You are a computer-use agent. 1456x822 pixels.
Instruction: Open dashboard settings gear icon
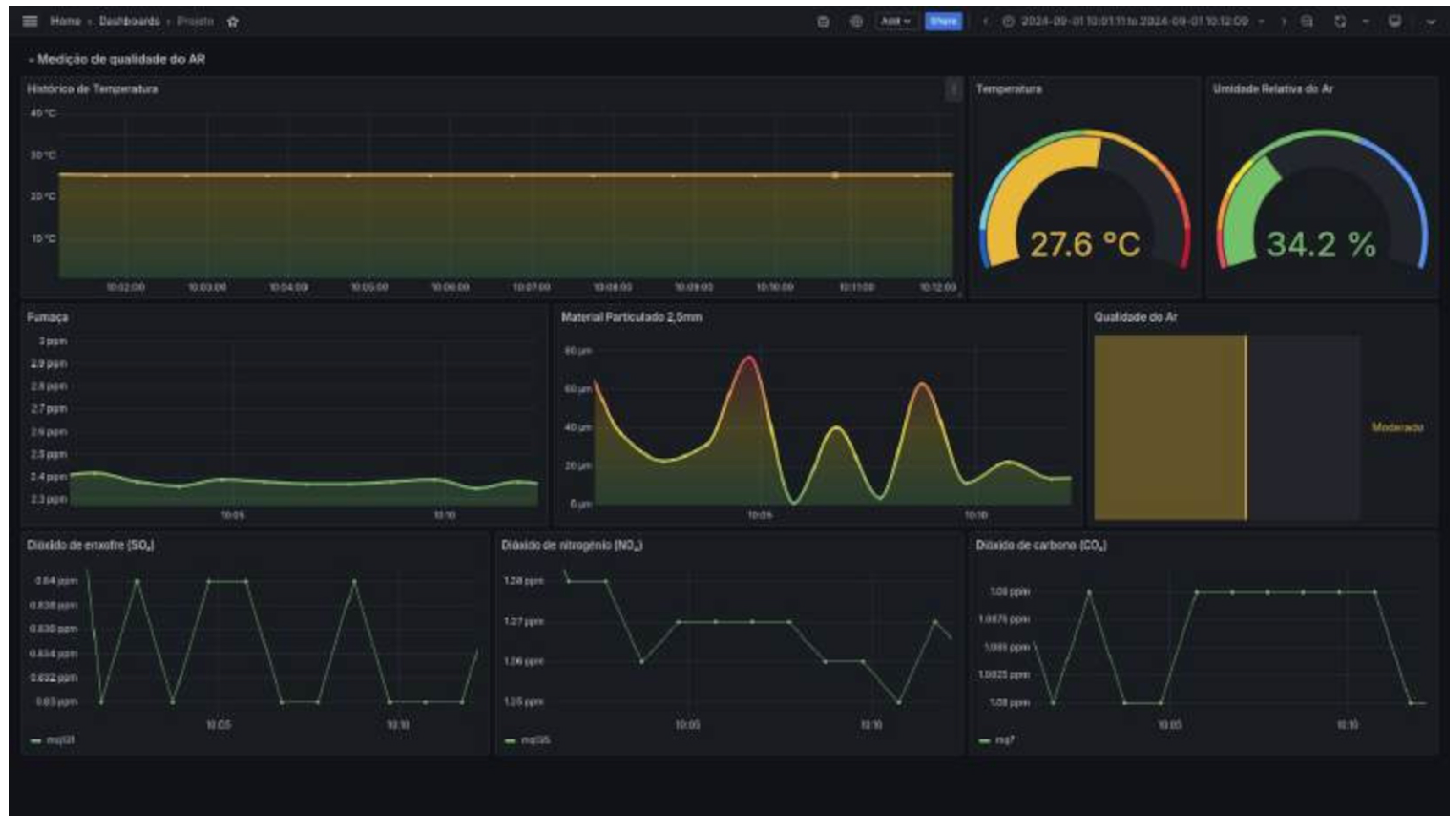tap(856, 22)
